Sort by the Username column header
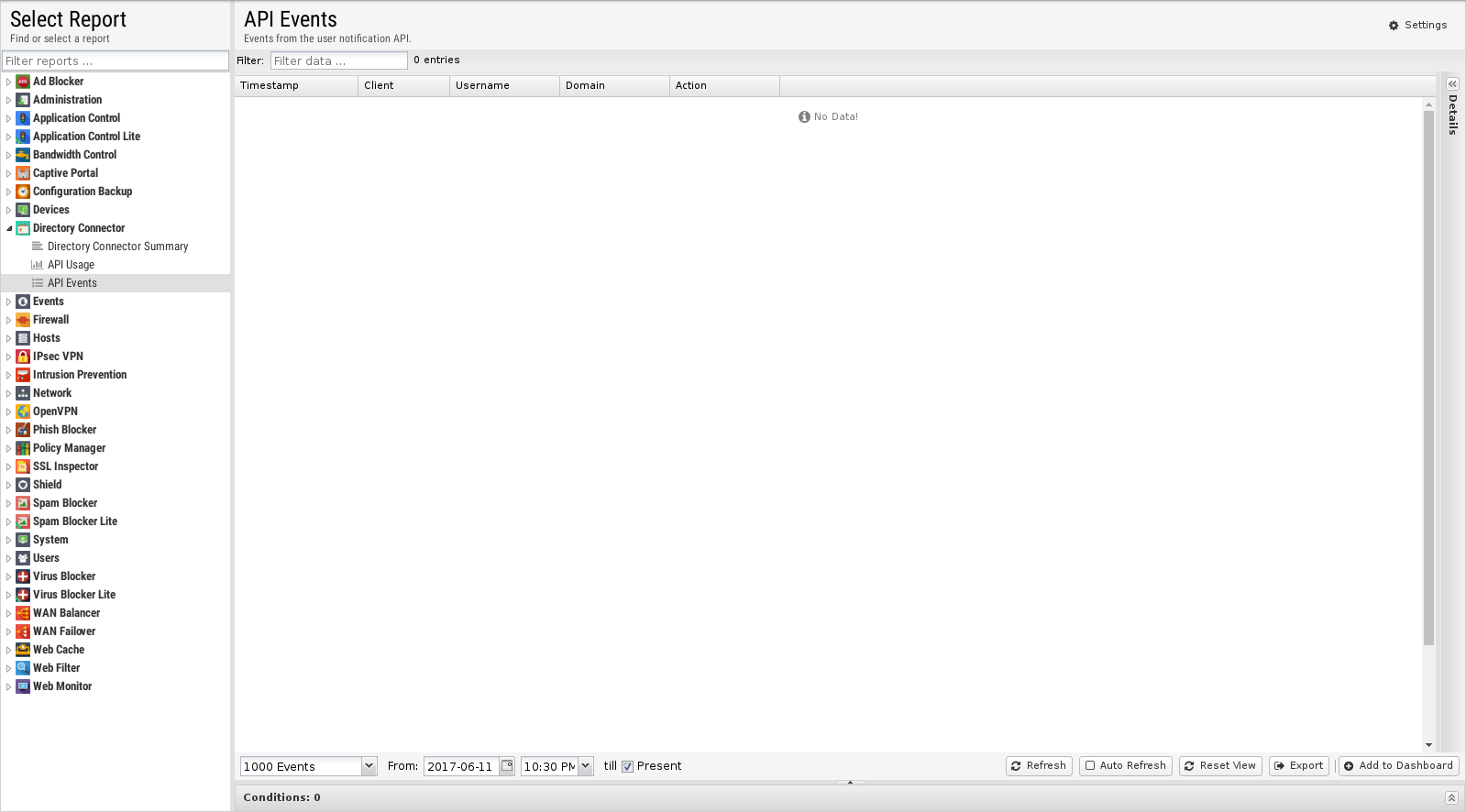Viewport: 1466px width, 812px height. click(x=504, y=85)
